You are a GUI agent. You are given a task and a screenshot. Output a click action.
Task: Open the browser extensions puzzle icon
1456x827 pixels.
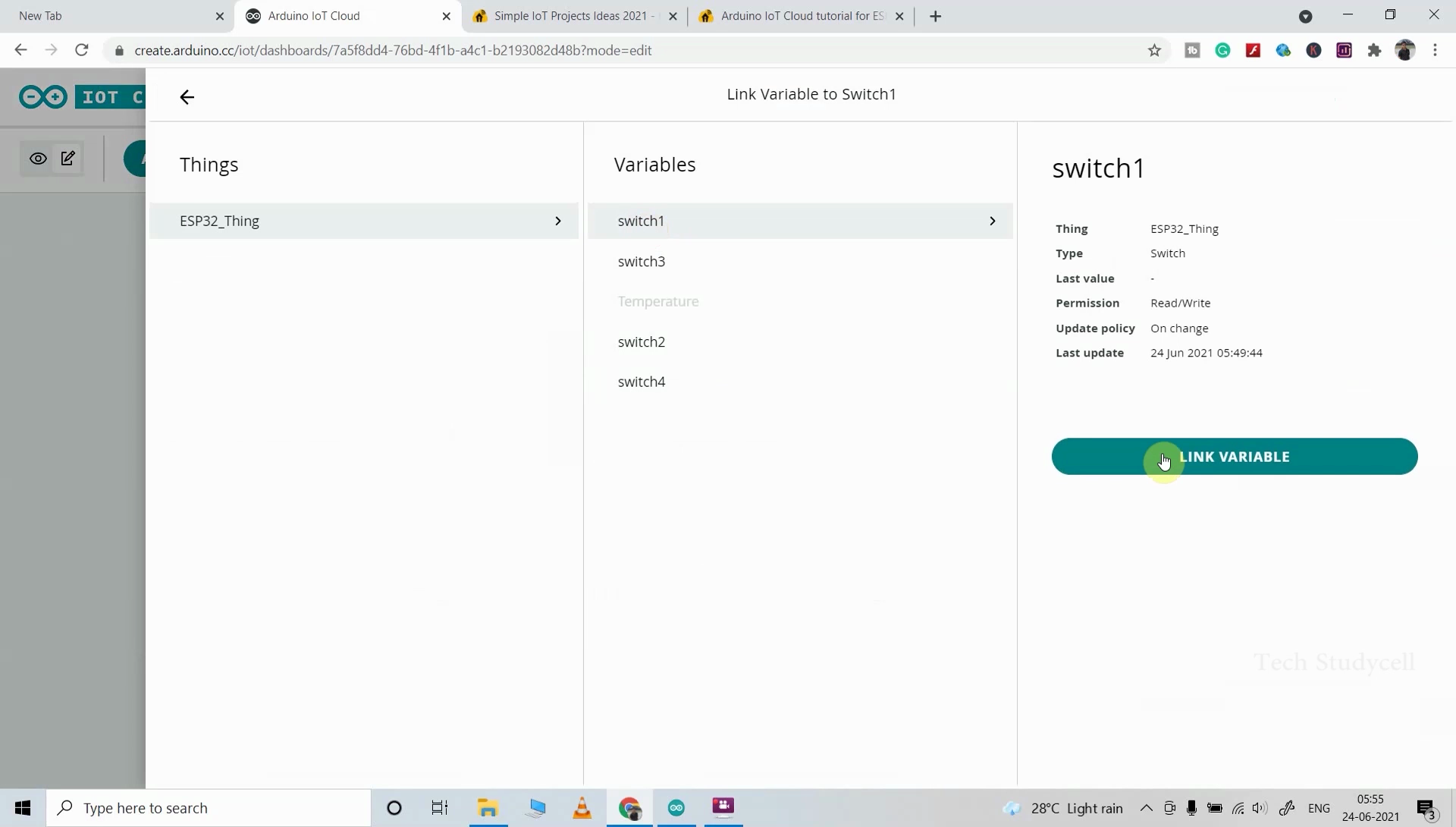pyautogui.click(x=1375, y=50)
